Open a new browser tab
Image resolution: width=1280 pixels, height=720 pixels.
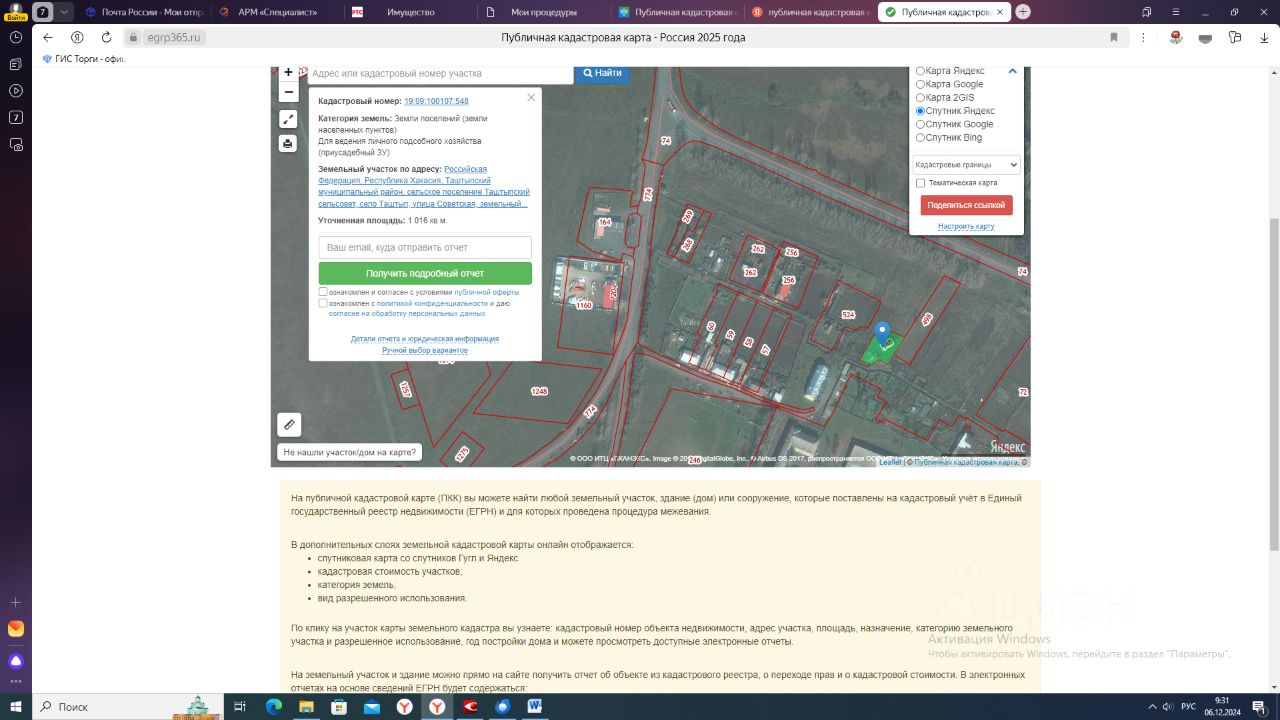click(x=1023, y=12)
